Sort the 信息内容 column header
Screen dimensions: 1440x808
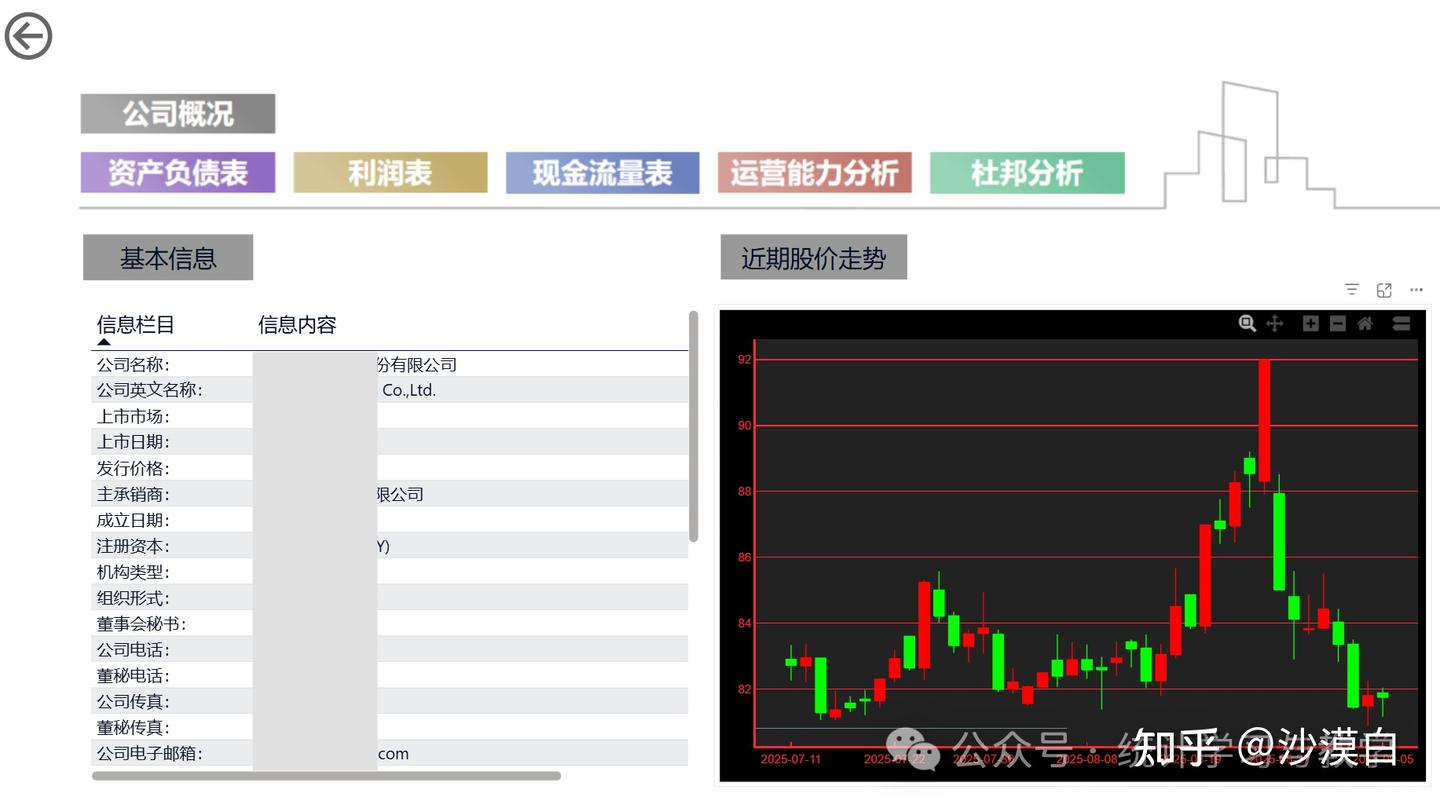tap(297, 324)
